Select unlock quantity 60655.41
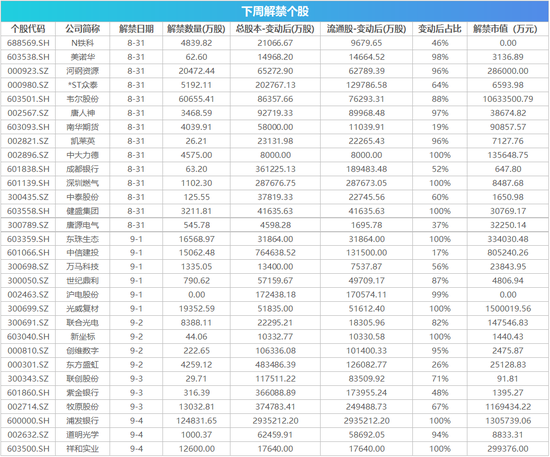The image size is (550, 457). point(196,99)
